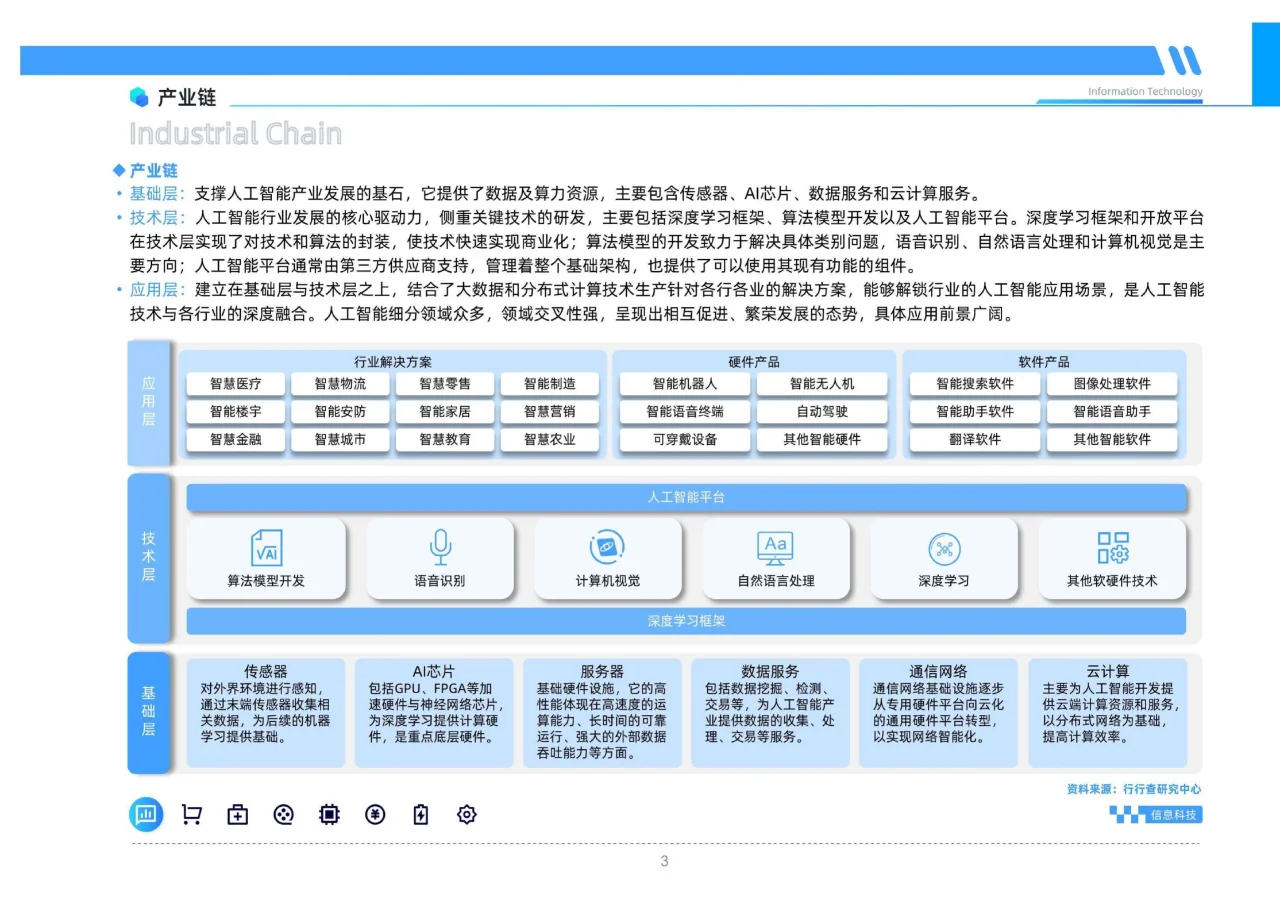Click the blue hexagon icon beside 产业链
Image resolution: width=1280 pixels, height=905 pixels.
click(139, 97)
